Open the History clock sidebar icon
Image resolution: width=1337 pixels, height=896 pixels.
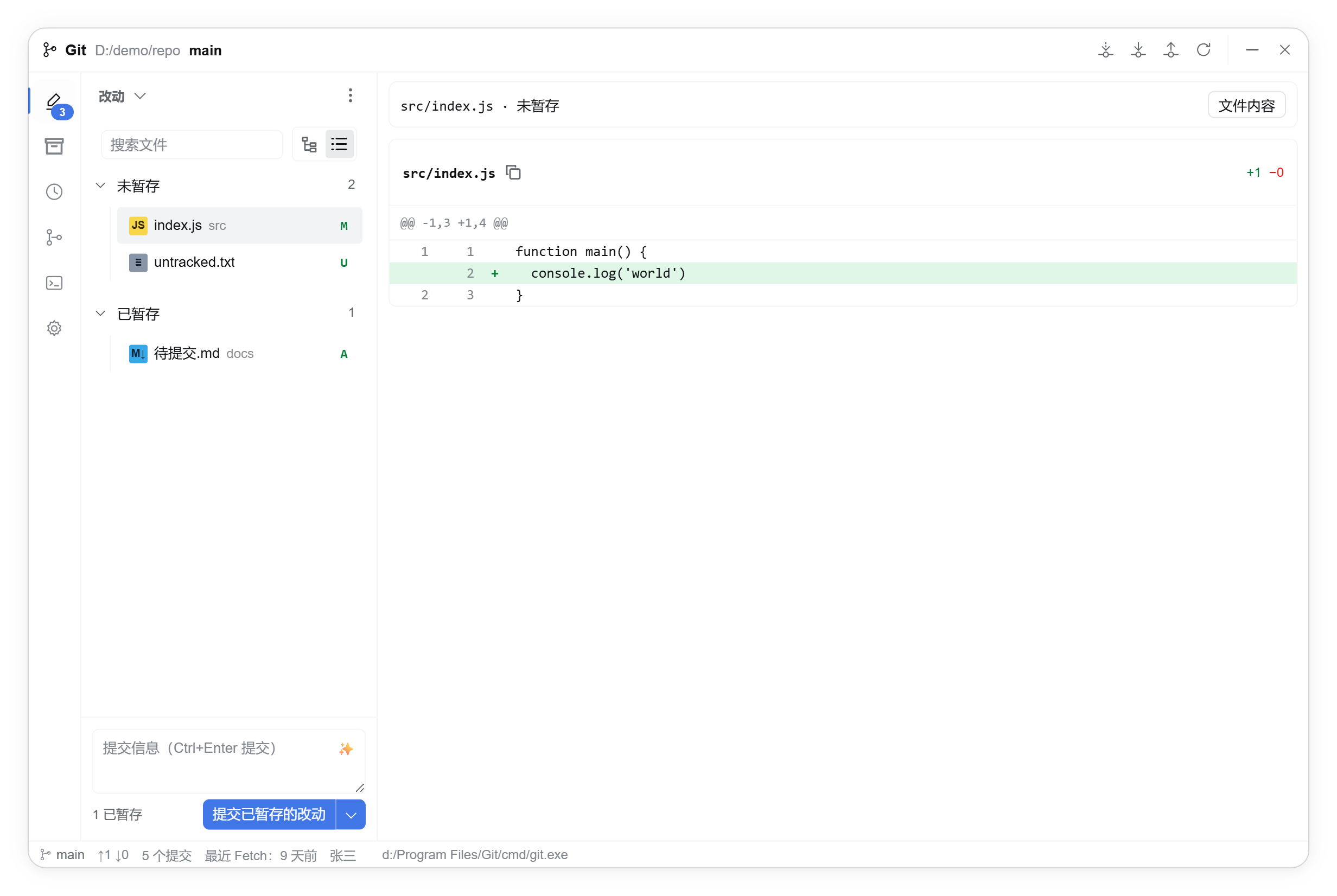tap(54, 192)
